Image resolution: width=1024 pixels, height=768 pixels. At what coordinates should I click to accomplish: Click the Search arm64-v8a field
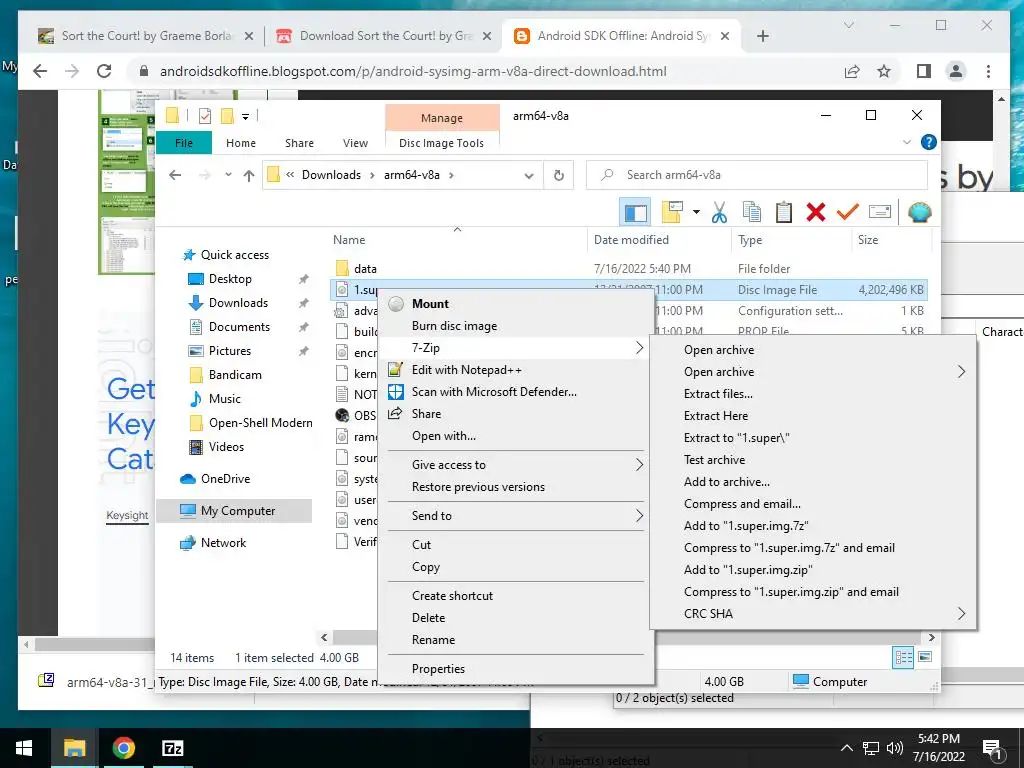point(757,175)
